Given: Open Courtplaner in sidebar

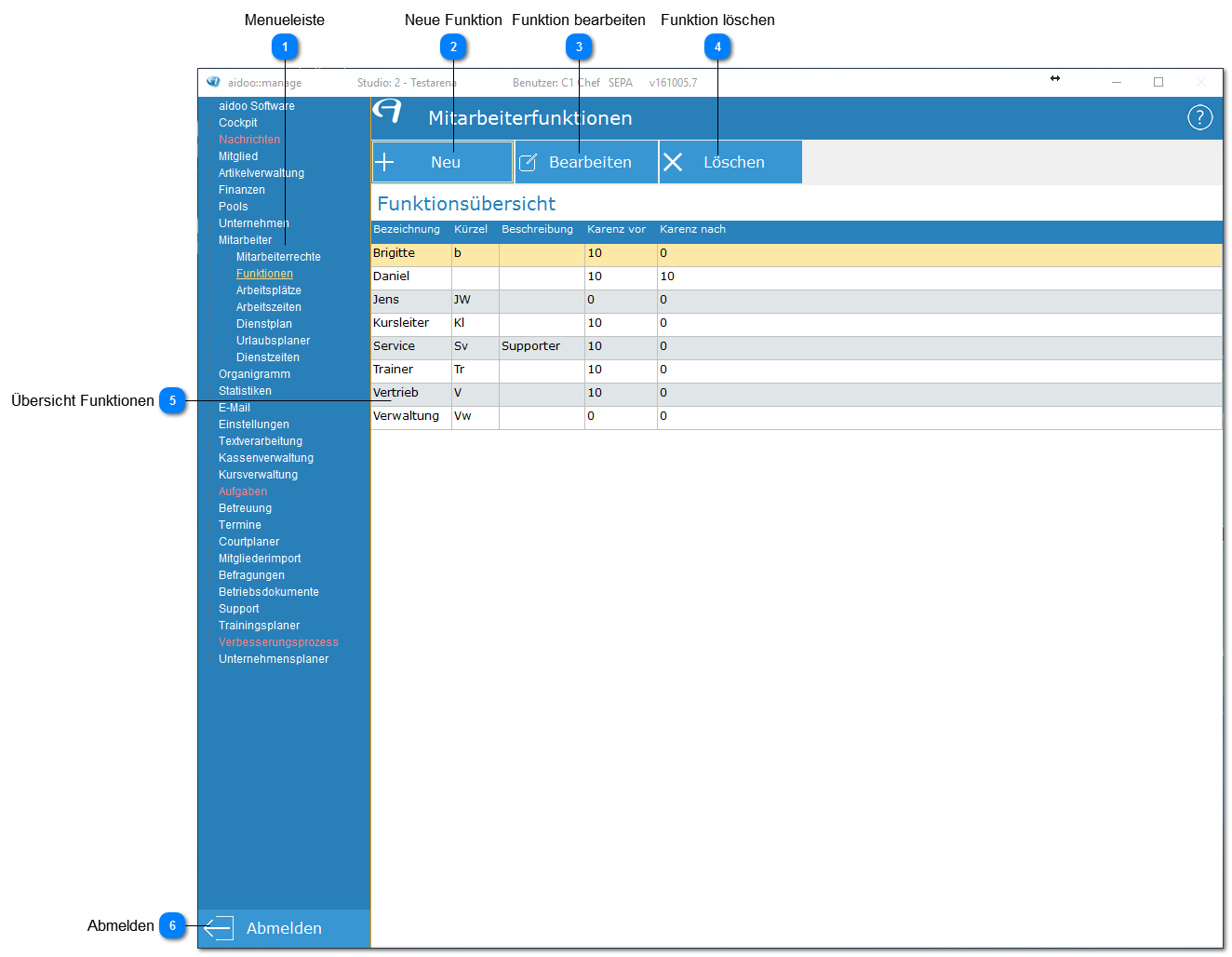Looking at the screenshot, I should 249,542.
